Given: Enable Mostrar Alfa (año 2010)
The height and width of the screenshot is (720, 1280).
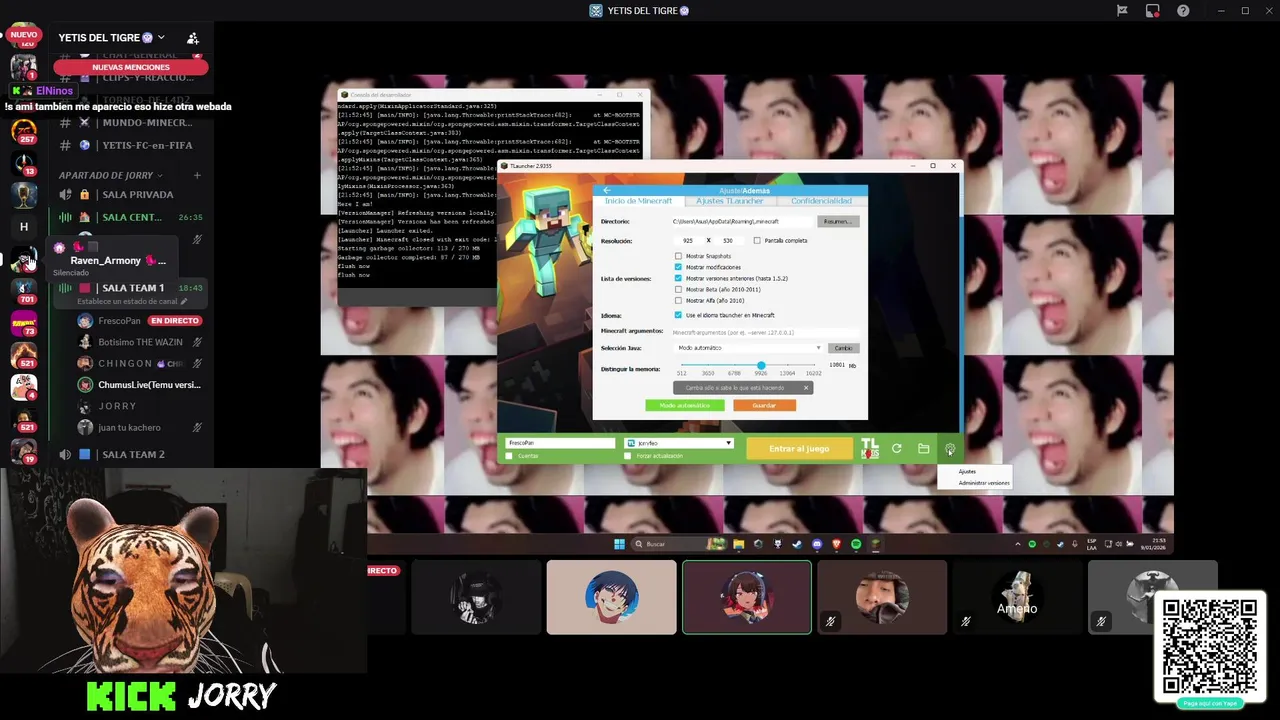Looking at the screenshot, I should tap(678, 300).
